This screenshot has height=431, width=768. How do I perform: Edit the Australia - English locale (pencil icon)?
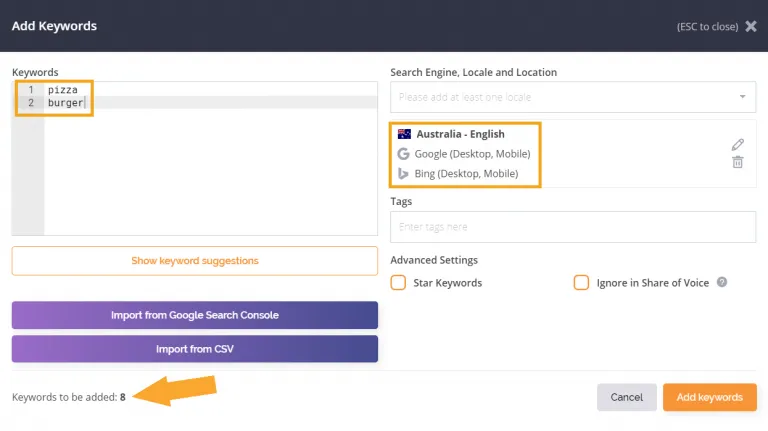(738, 144)
